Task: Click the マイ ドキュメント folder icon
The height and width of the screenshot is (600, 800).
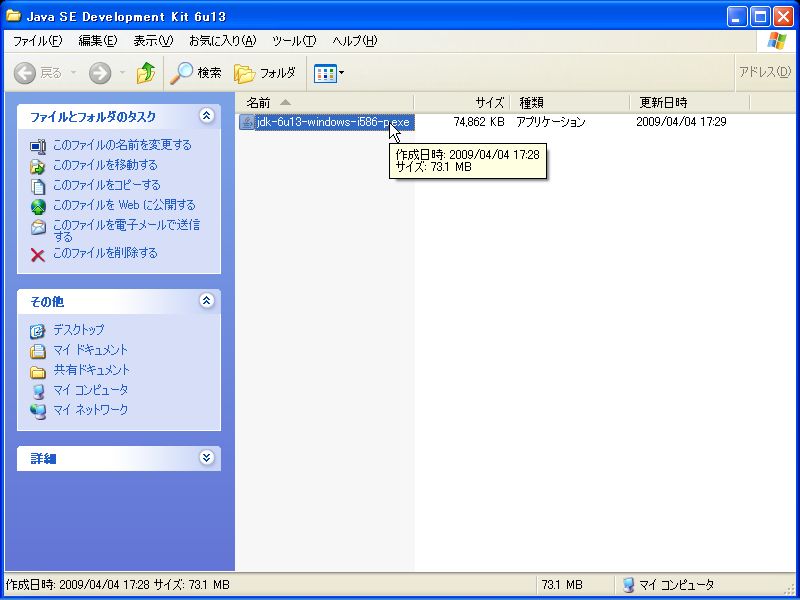Action: click(x=38, y=352)
